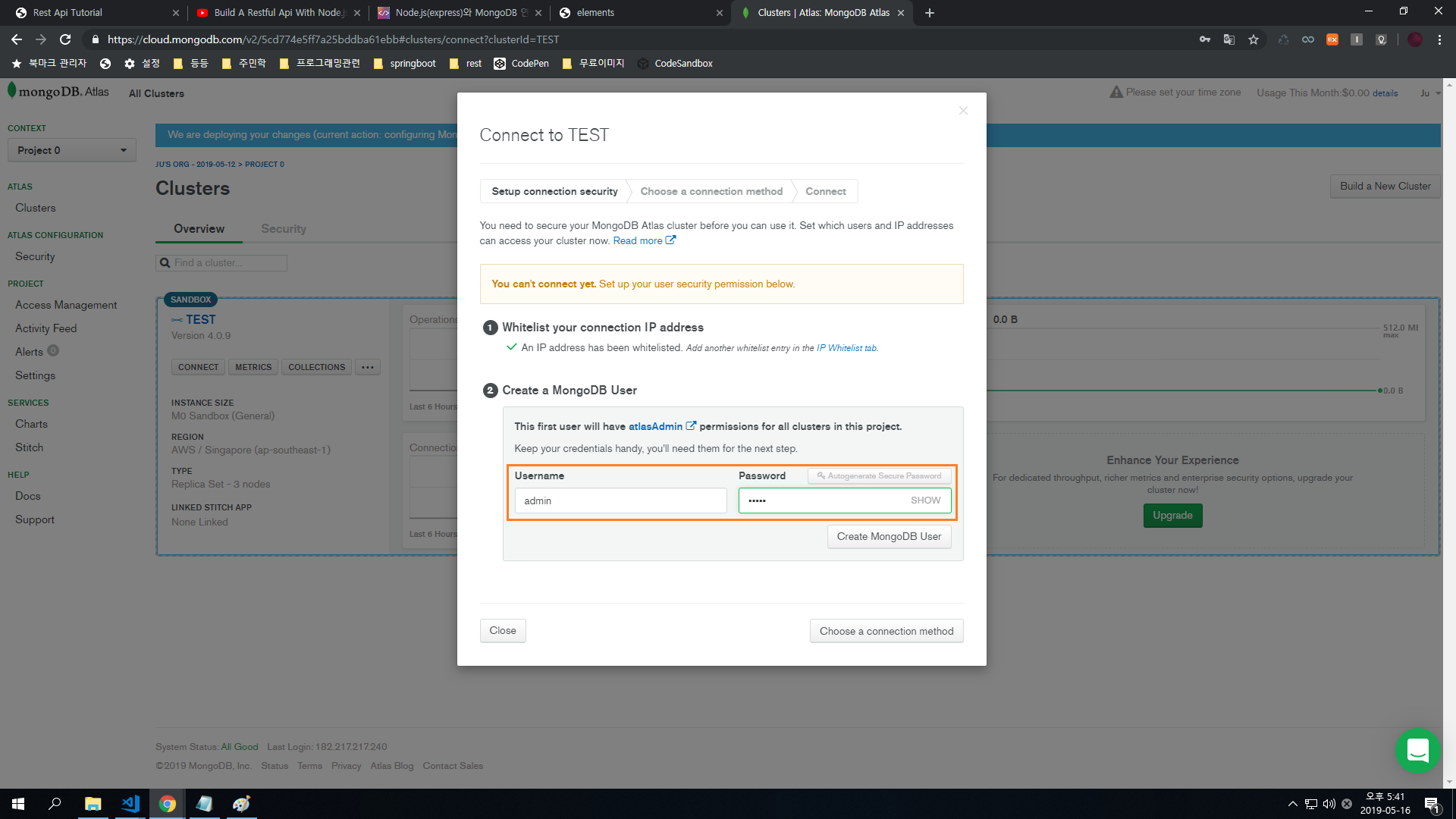Screen dimensions: 1456x819
Task: Select Setup connection security step
Action: coord(554,191)
